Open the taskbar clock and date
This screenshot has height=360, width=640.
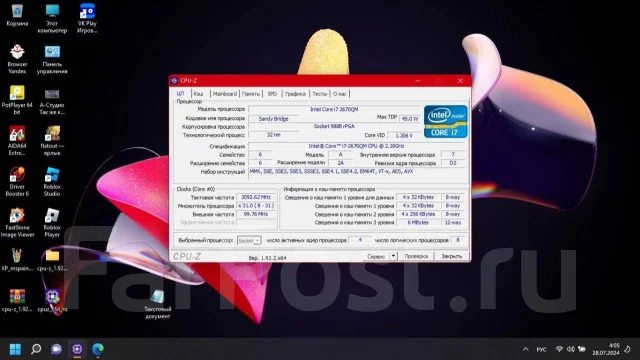coord(606,349)
